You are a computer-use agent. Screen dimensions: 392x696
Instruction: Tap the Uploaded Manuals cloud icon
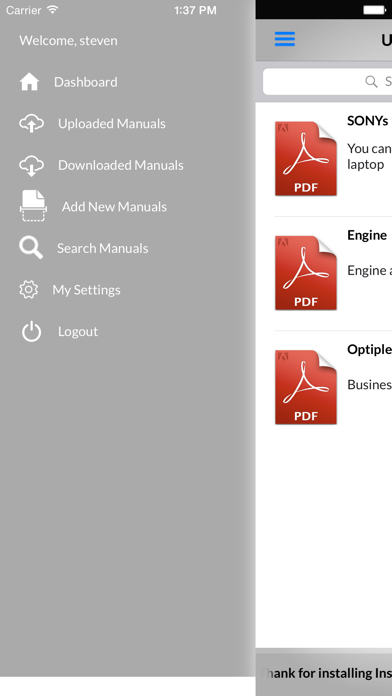[31, 123]
